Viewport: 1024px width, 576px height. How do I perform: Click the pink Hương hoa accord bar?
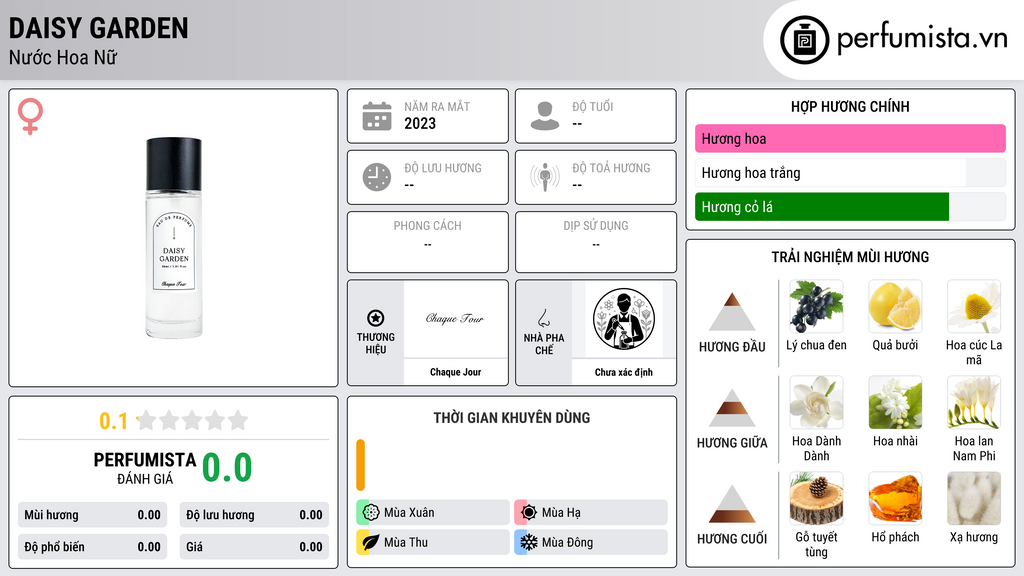point(850,138)
